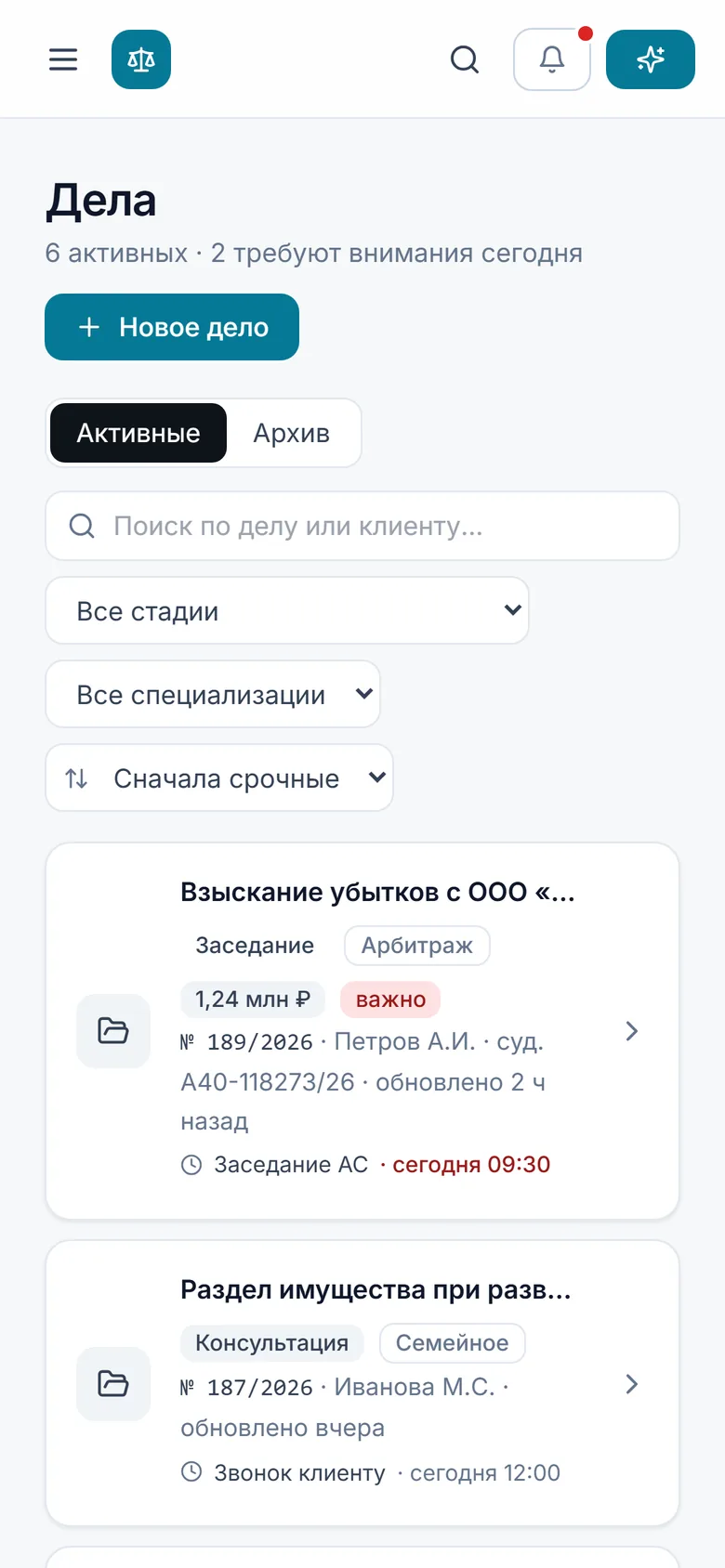Open notifications bell

click(x=552, y=59)
